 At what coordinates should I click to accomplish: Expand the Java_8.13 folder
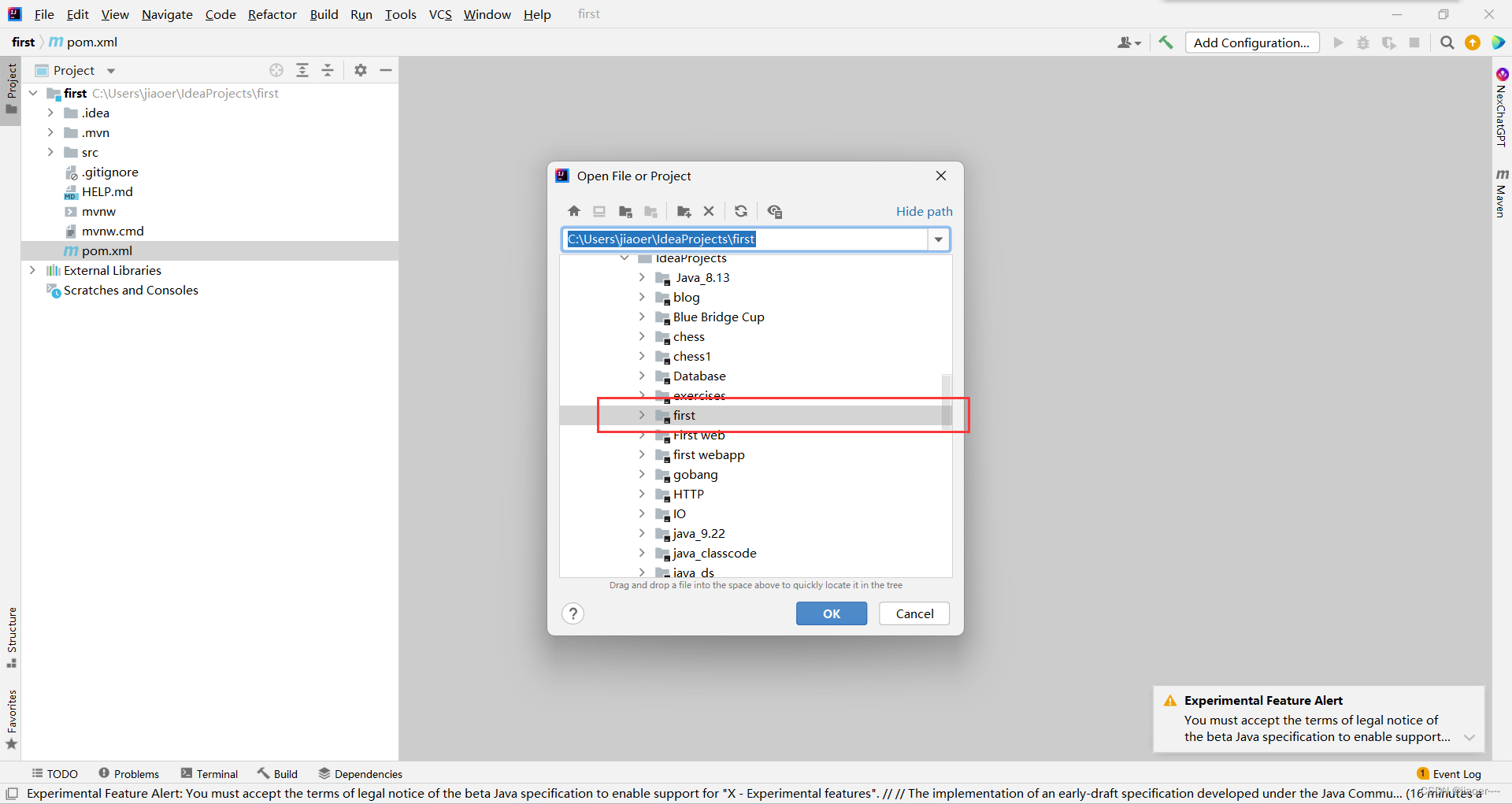[x=642, y=277]
